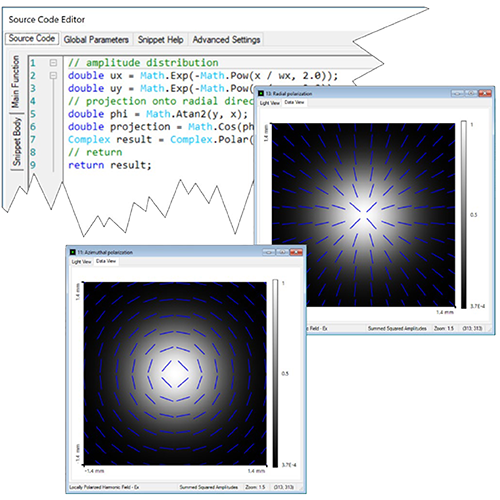Maximize the Radial polarization window
The image size is (500, 500).
(471, 94)
